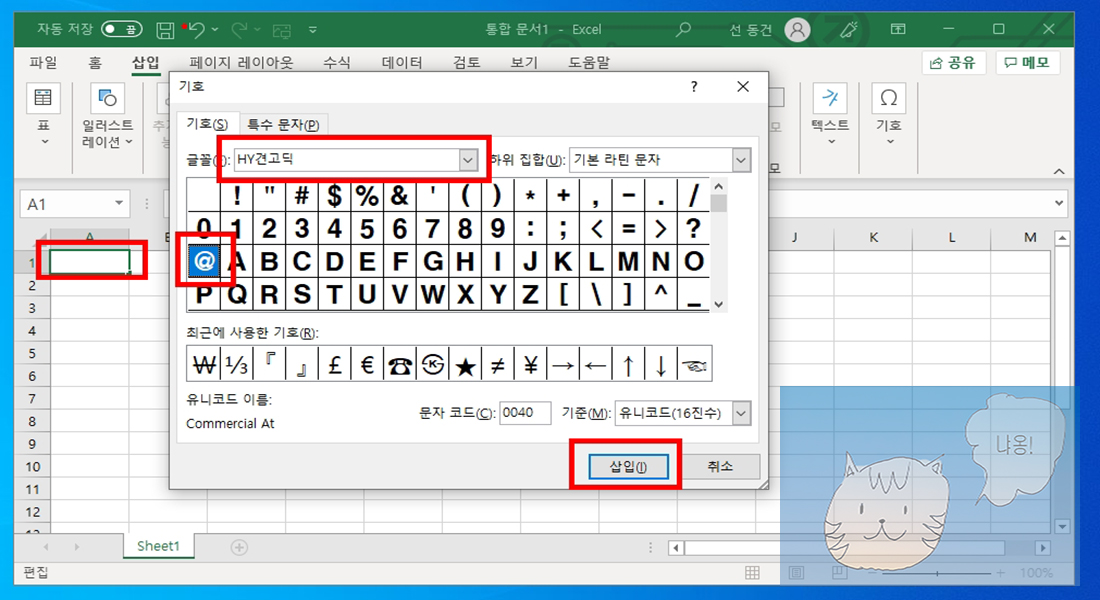The height and width of the screenshot is (600, 1100).
Task: Select the 기호(S) dialog tab
Action: coord(207,124)
